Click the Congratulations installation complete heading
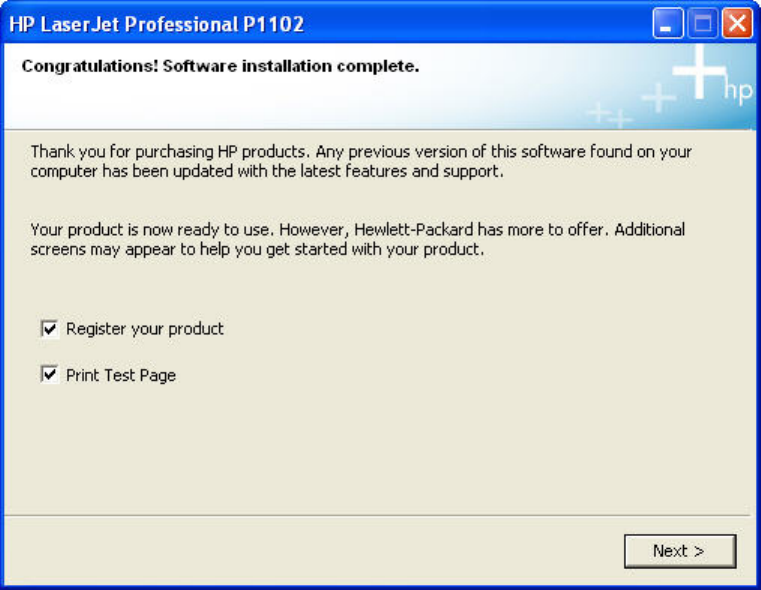This screenshot has height=590, width=761. click(x=220, y=67)
